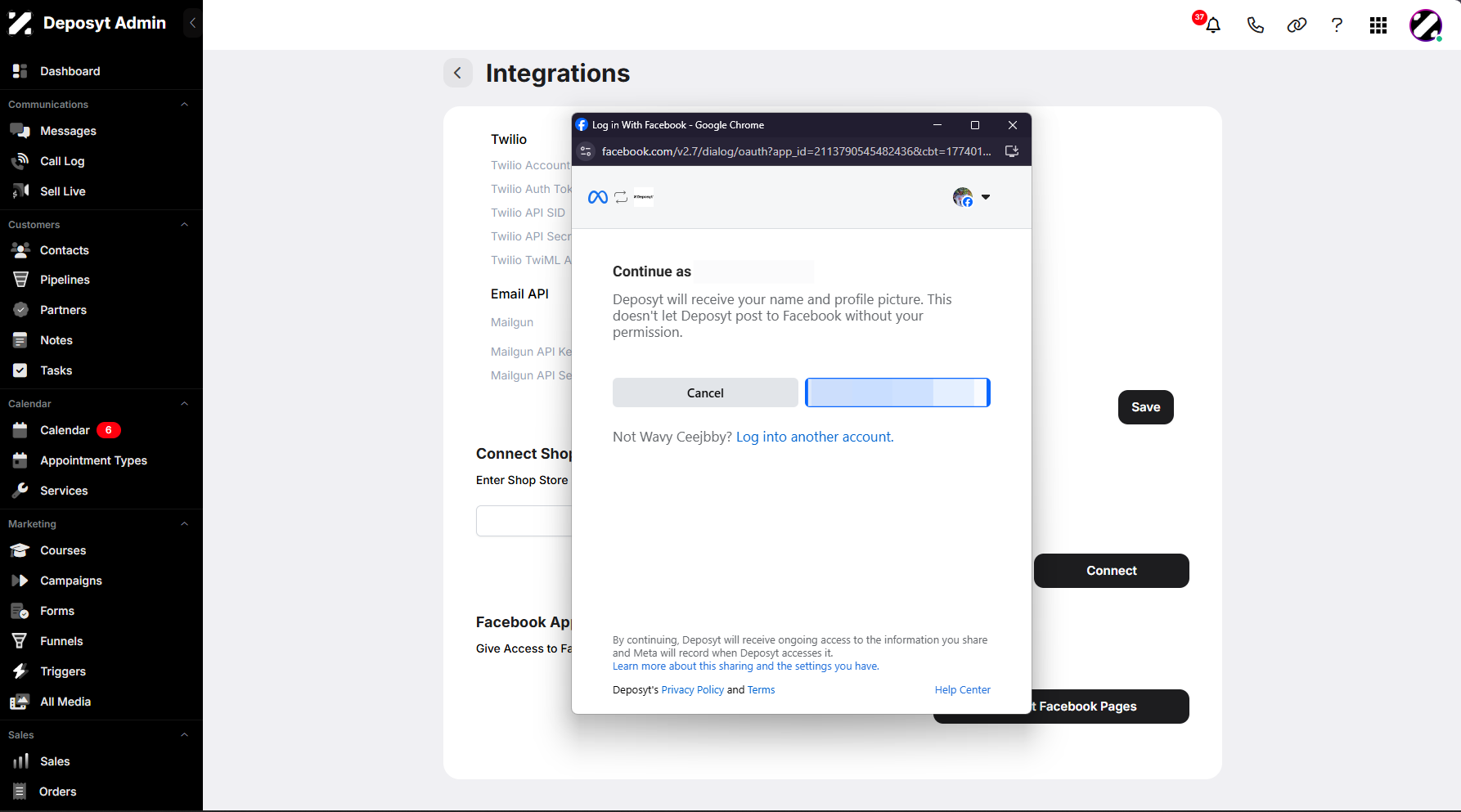The width and height of the screenshot is (1461, 812).
Task: Collapse the Customers section
Action: click(184, 225)
